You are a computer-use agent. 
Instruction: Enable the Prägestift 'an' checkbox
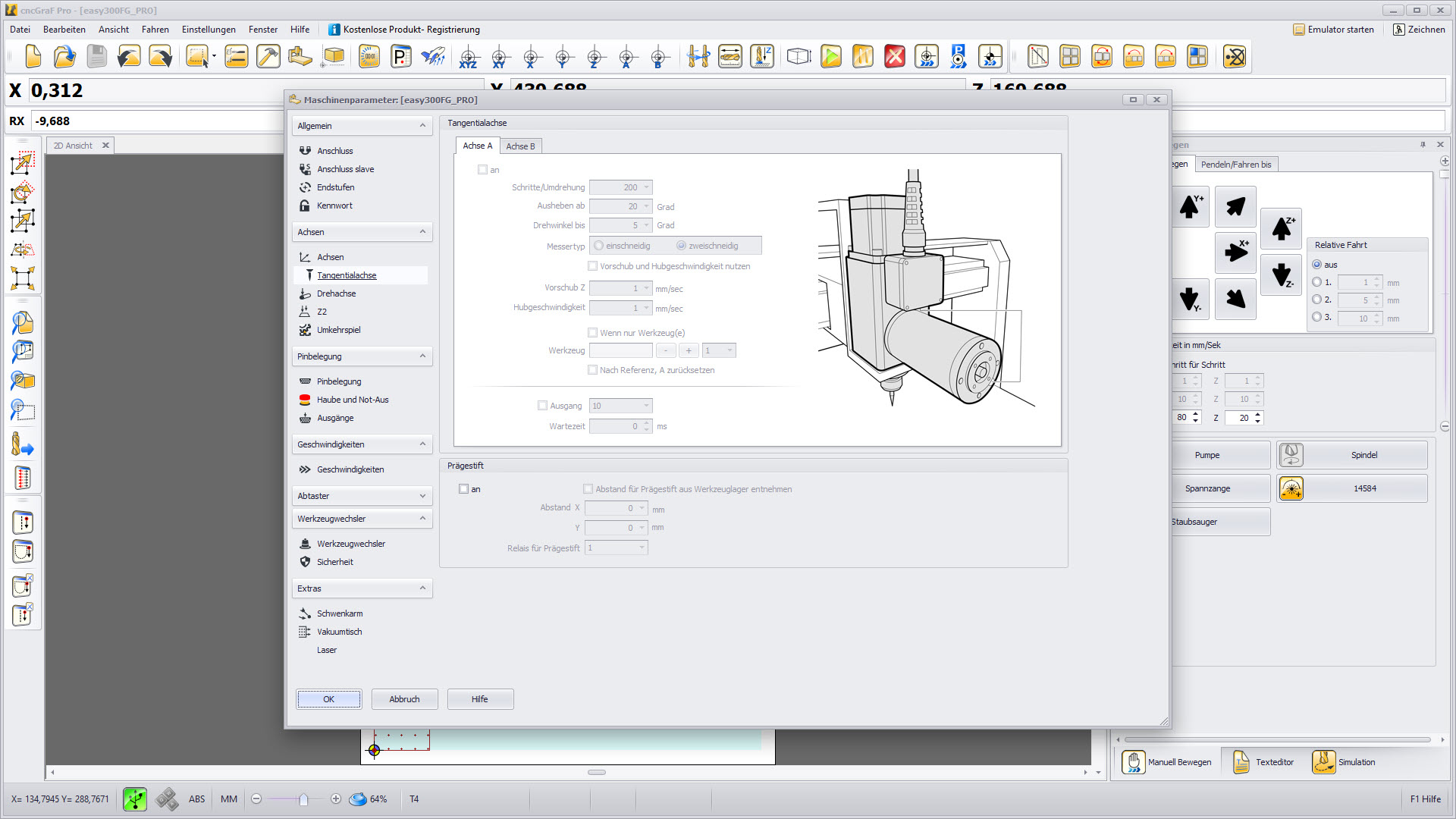pyautogui.click(x=463, y=489)
